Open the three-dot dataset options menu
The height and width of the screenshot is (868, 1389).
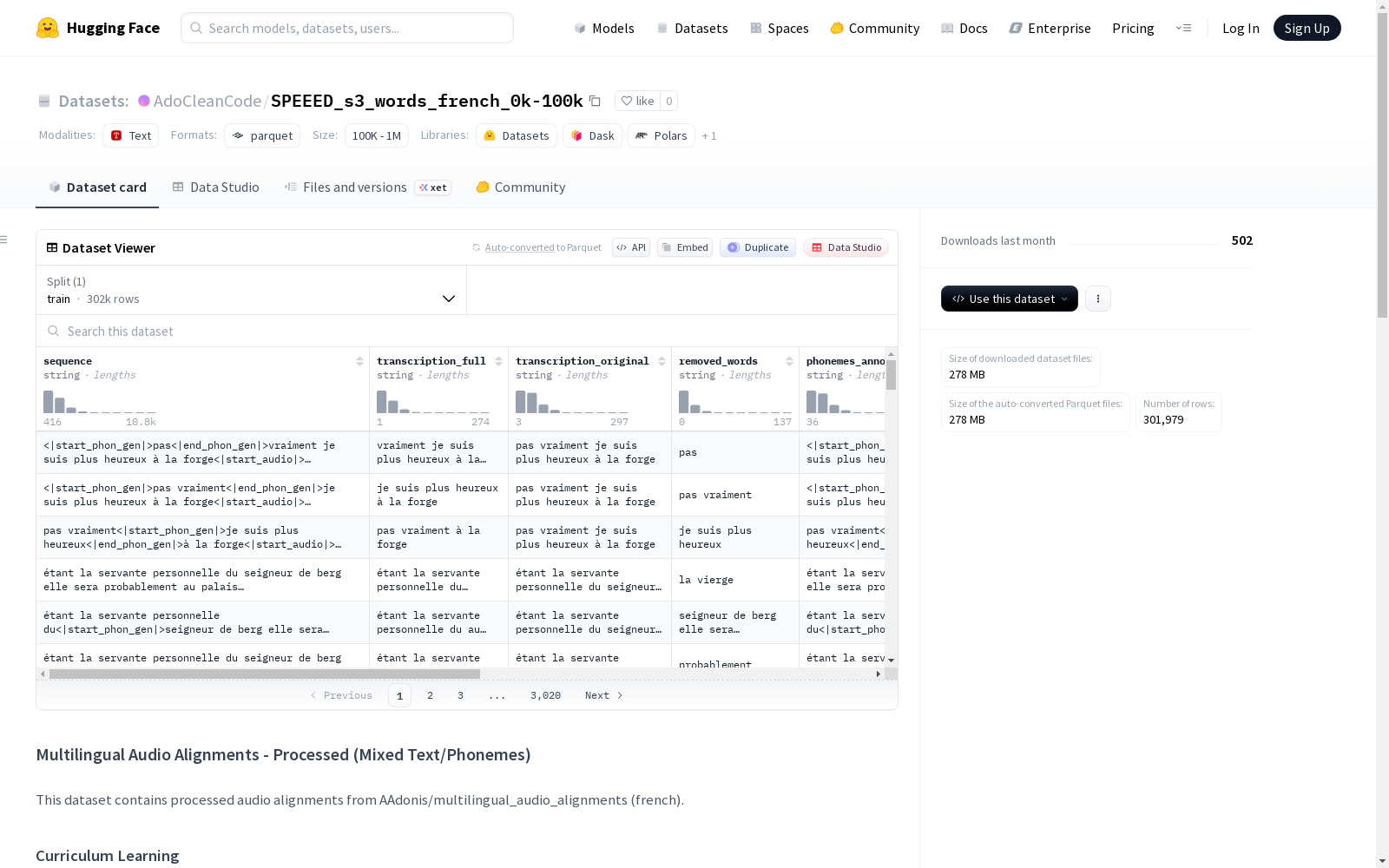click(1098, 299)
